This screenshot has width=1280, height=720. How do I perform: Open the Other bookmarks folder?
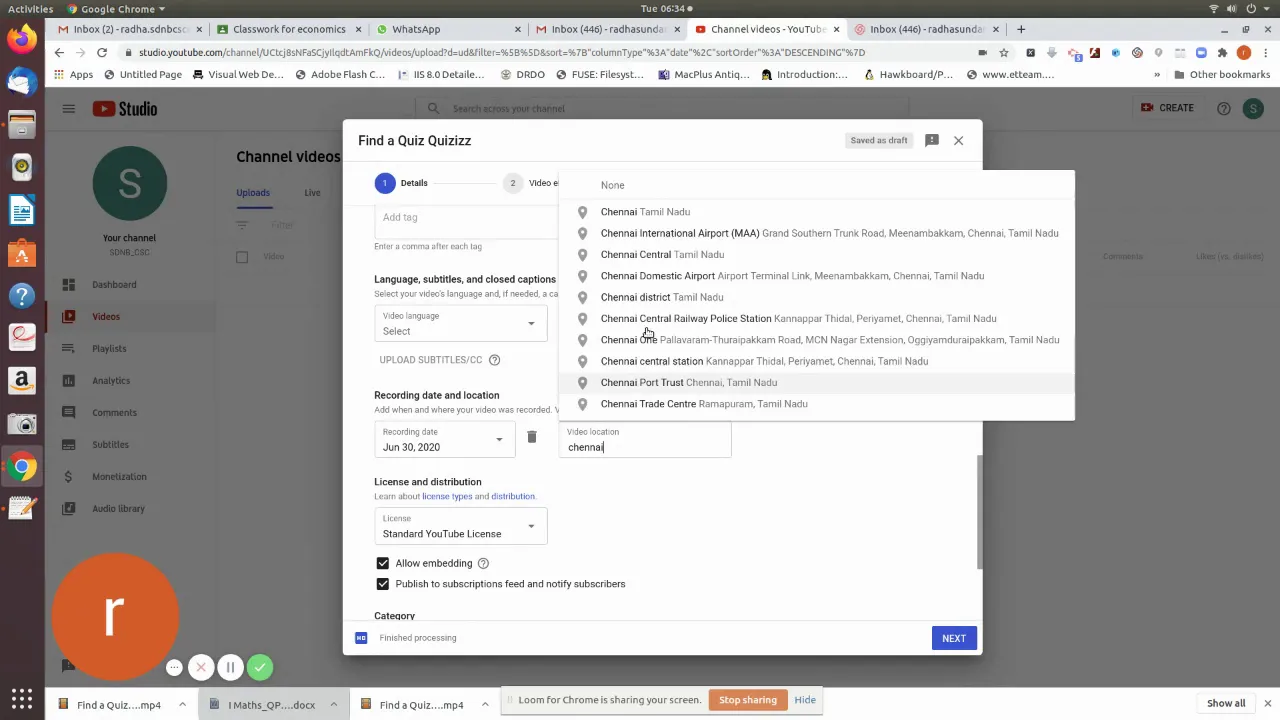pos(1222,74)
